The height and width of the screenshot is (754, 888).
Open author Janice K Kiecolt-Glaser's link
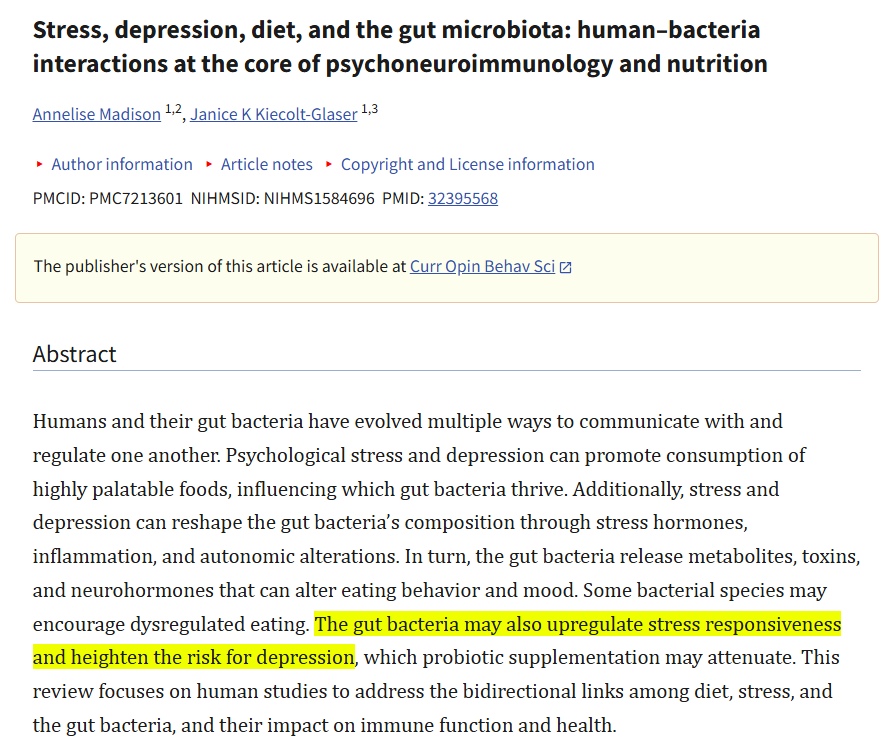point(273,114)
